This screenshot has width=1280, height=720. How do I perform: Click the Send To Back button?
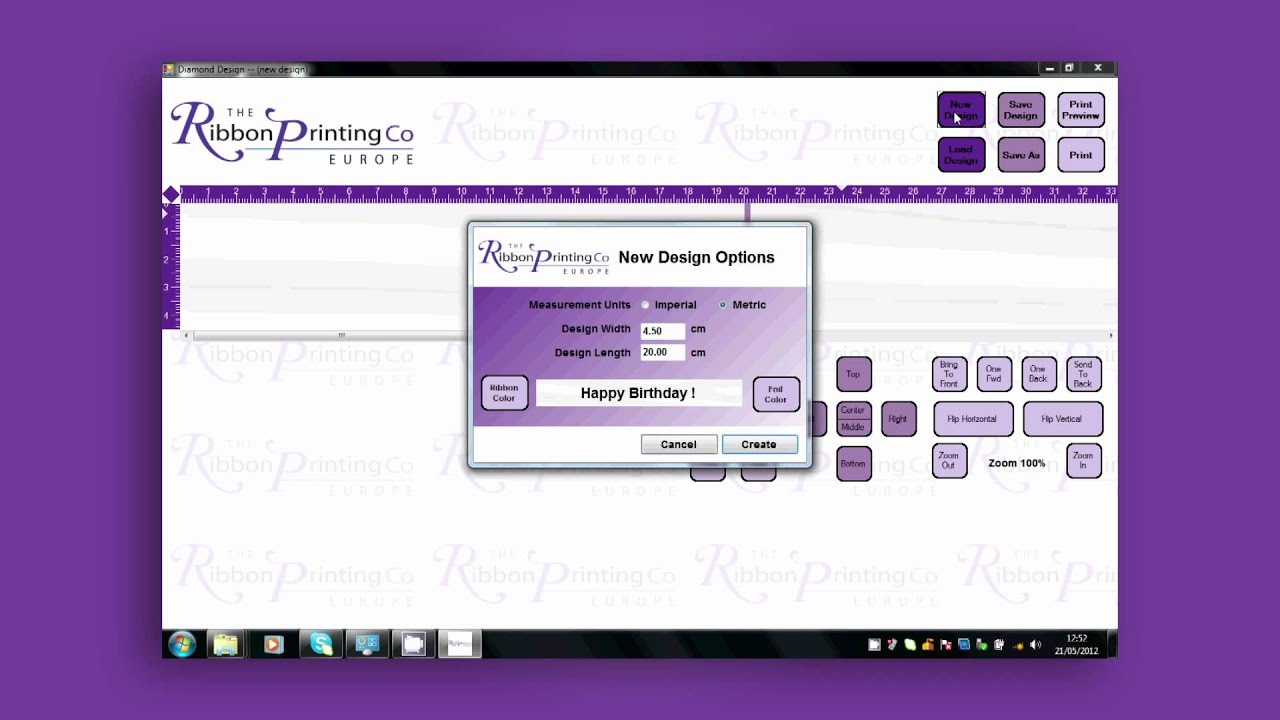coord(1083,374)
